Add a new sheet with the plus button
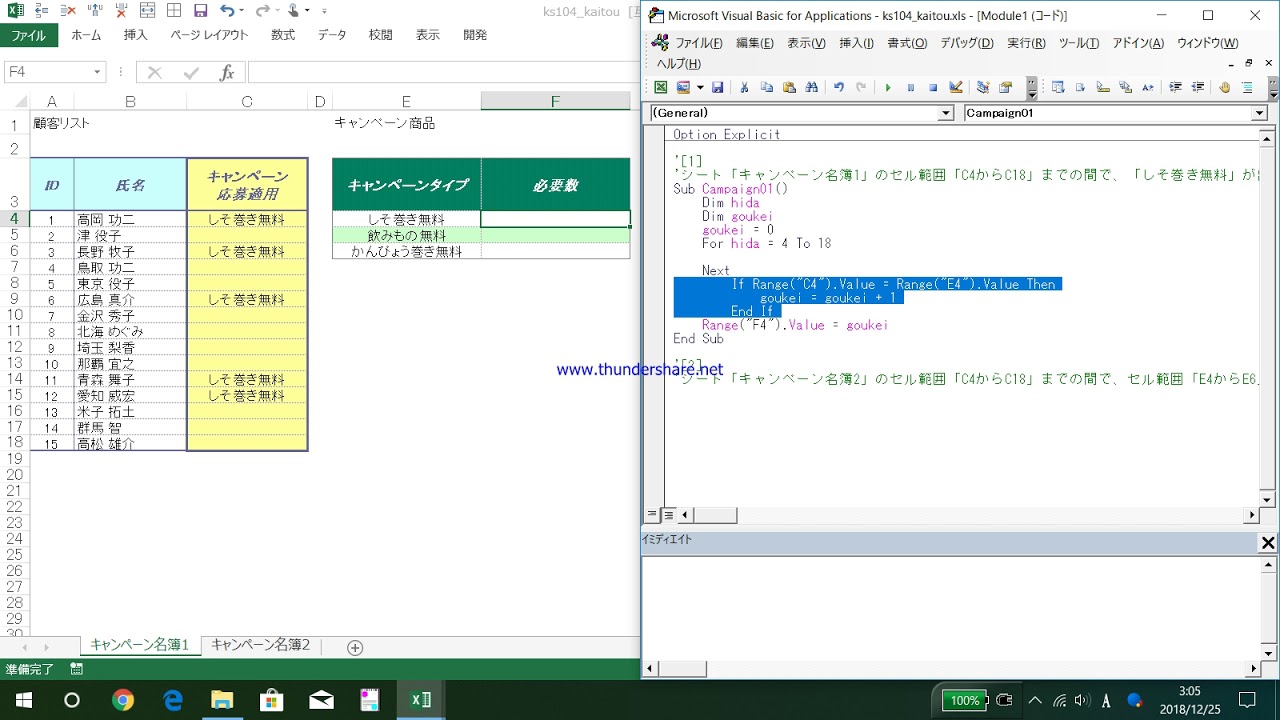 355,647
